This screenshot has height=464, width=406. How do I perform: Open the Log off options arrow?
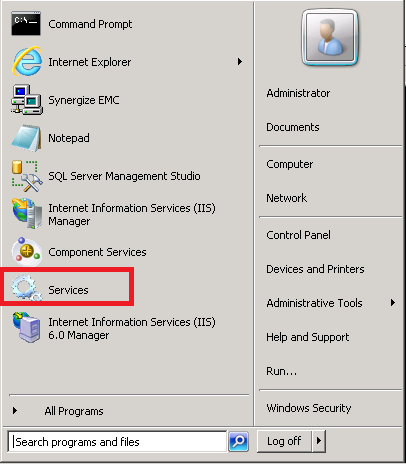319,441
